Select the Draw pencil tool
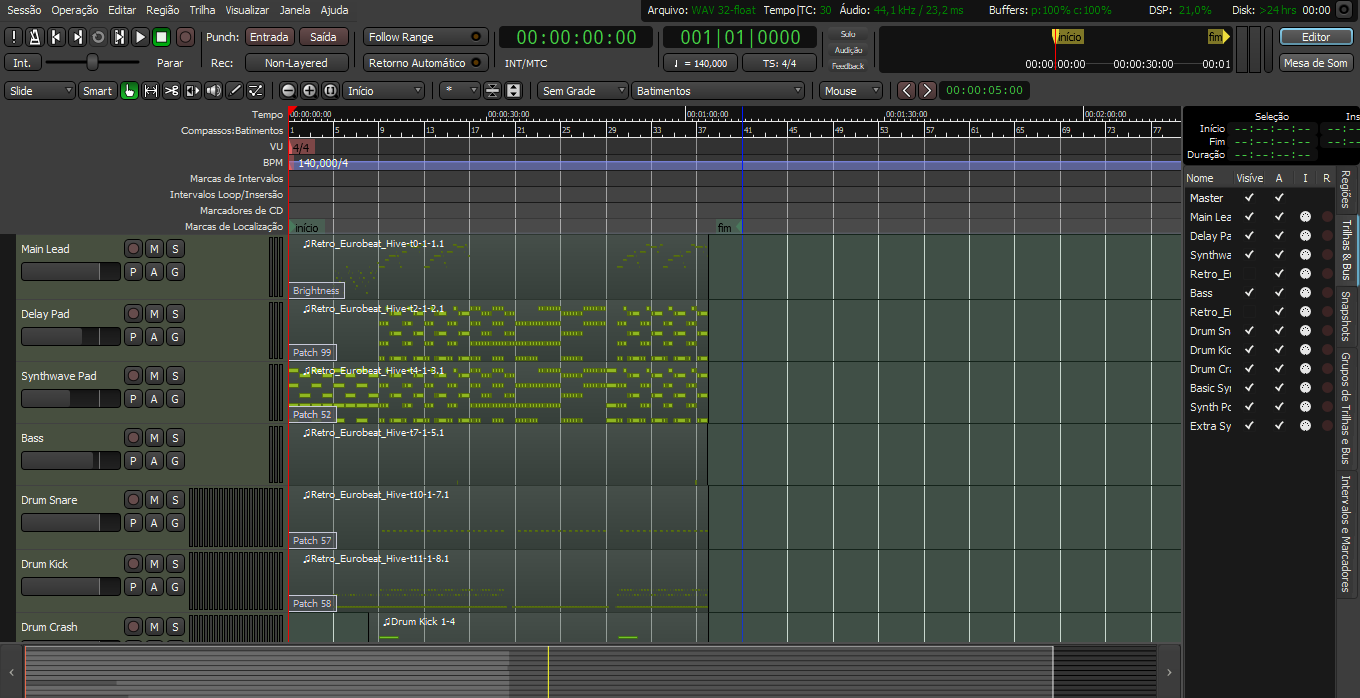The width and height of the screenshot is (1360, 698). click(x=234, y=91)
